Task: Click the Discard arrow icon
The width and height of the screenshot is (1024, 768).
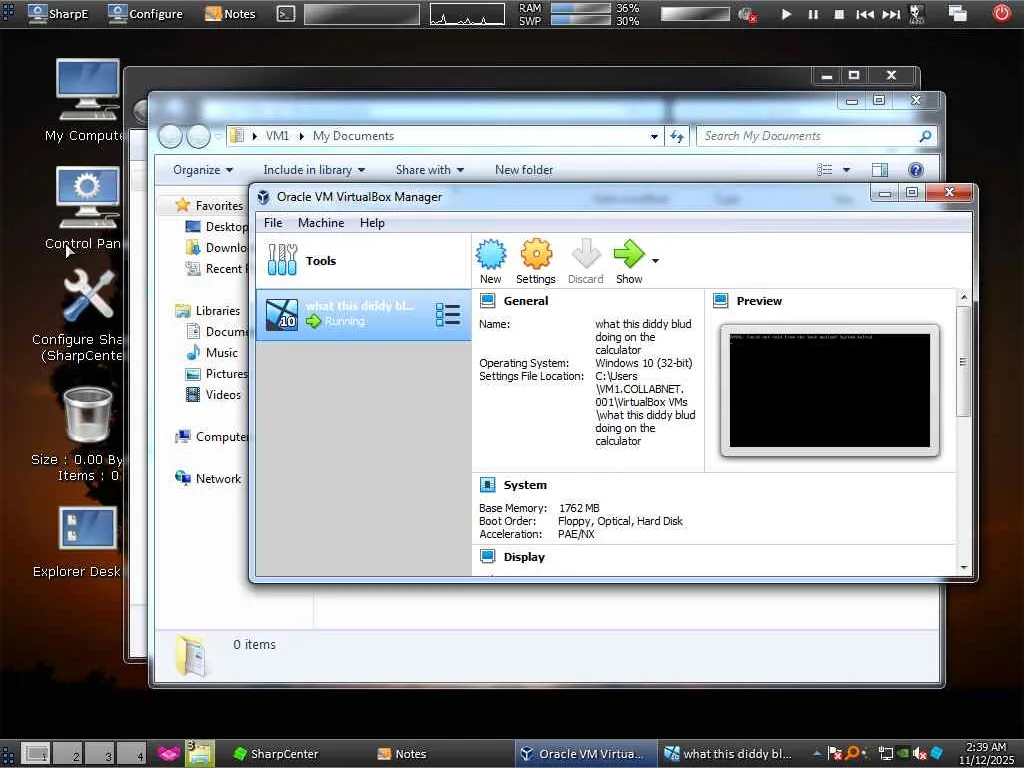Action: click(x=586, y=254)
